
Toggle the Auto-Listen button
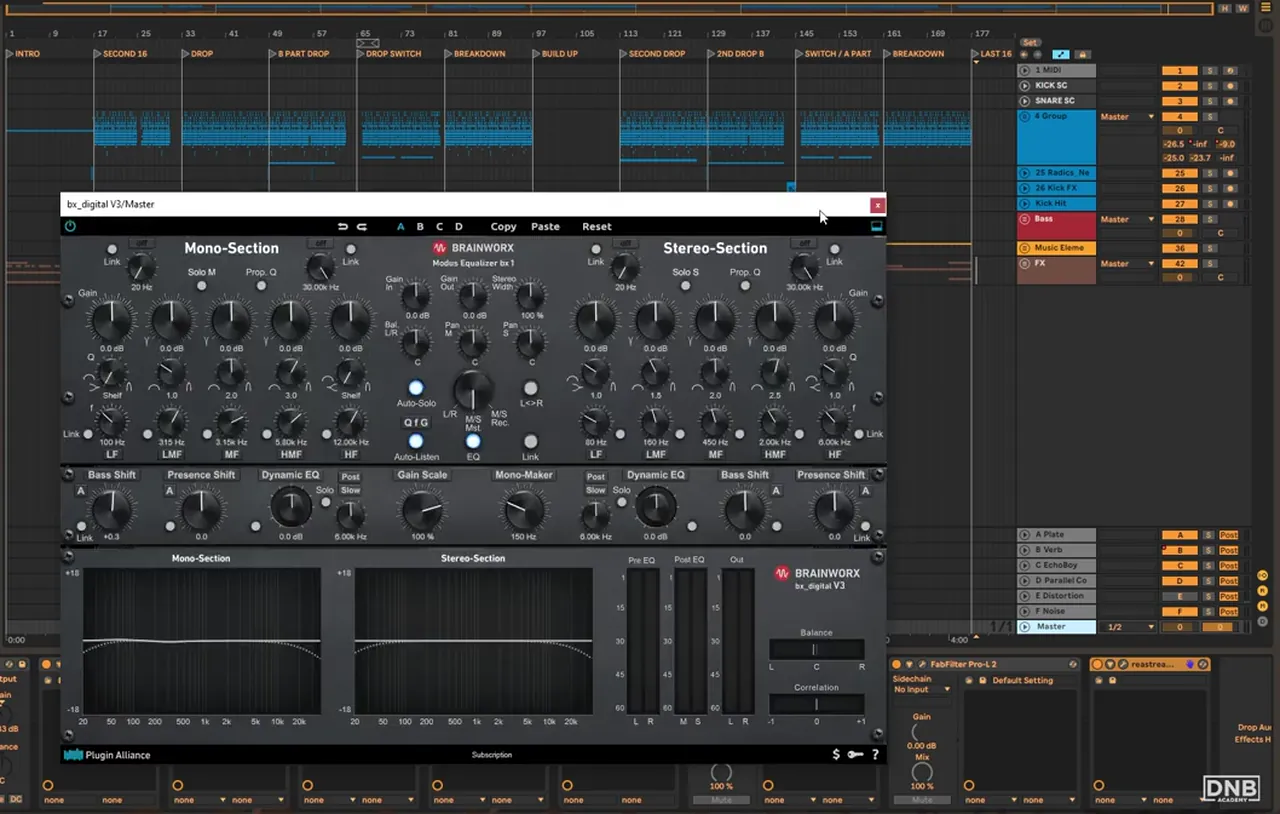pos(416,441)
